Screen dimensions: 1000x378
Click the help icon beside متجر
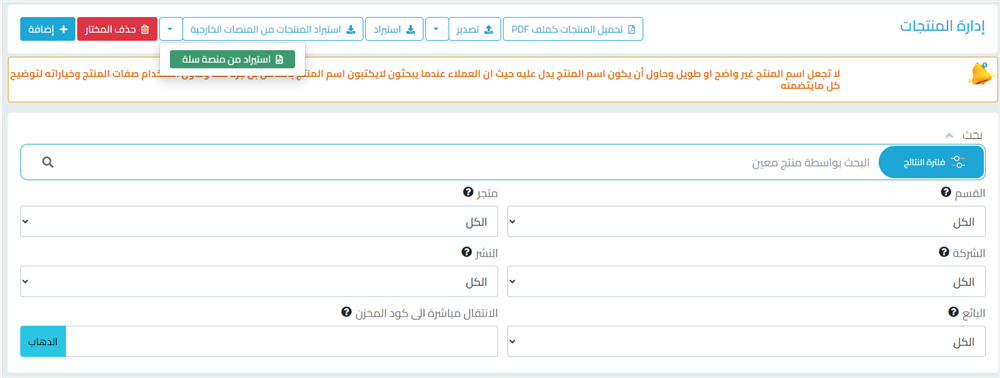[467, 192]
